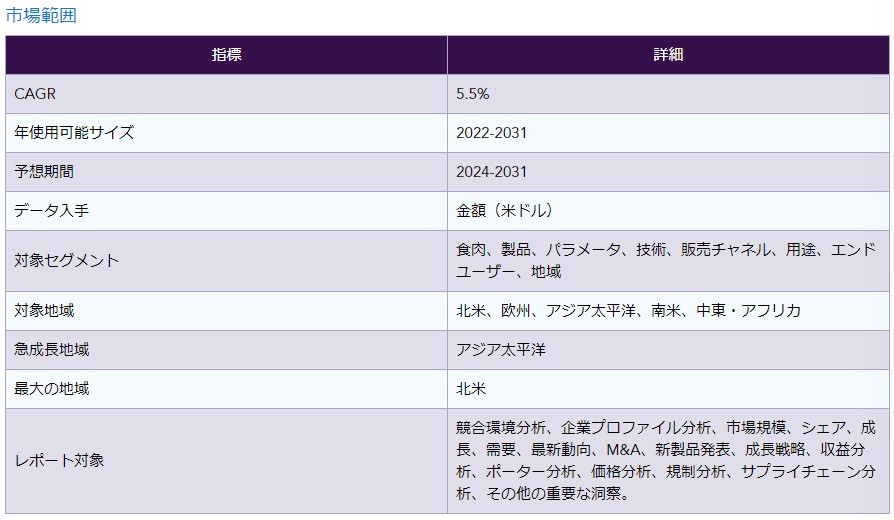This screenshot has height=520, width=894.
Task: Click the レポート対象 row label
Action: click(x=59, y=461)
